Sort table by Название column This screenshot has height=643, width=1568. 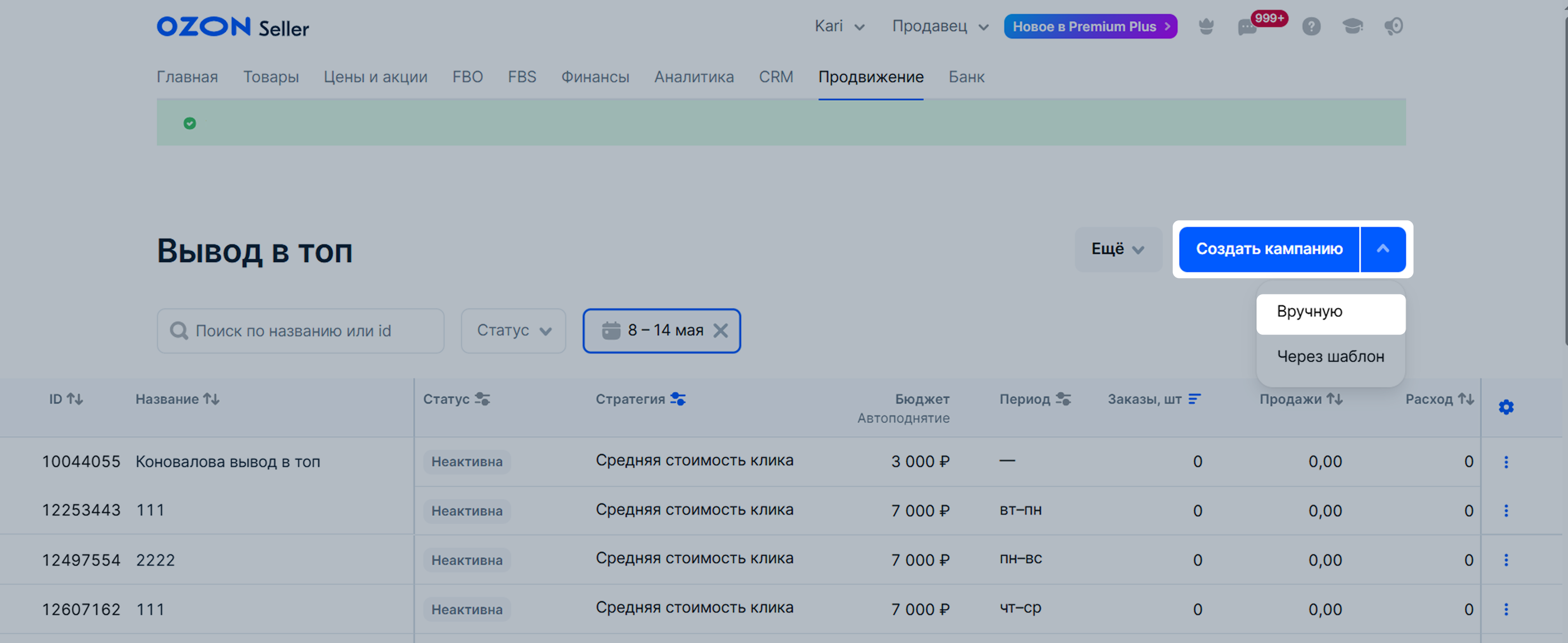[211, 399]
